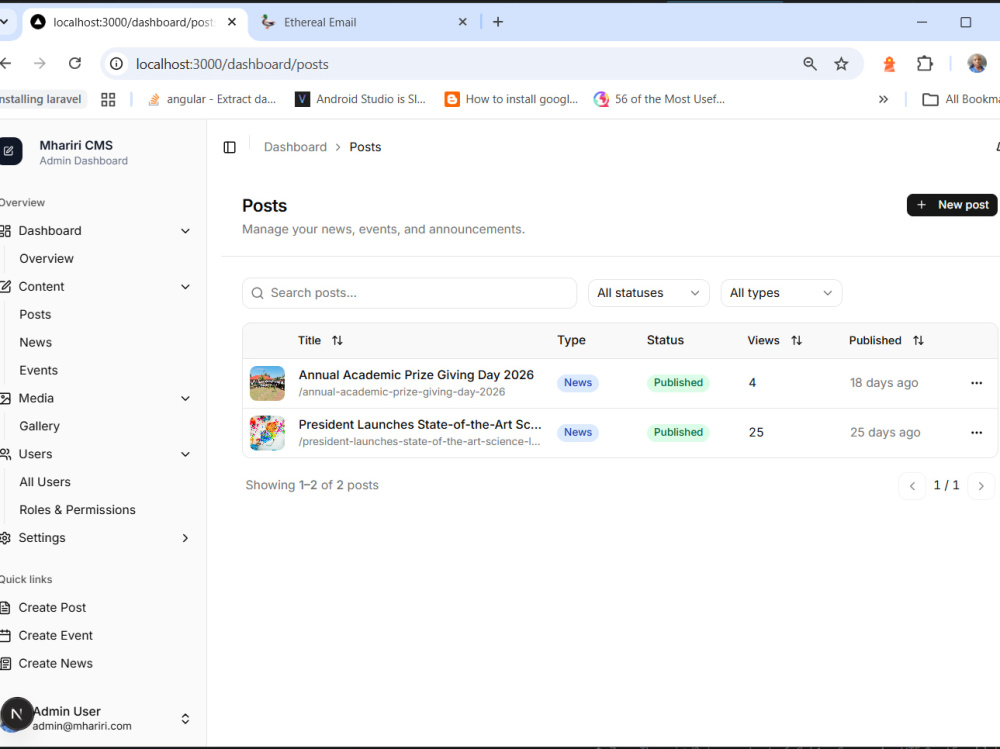Show more bookmarks overflow chevron
1000x749 pixels.
tap(883, 100)
